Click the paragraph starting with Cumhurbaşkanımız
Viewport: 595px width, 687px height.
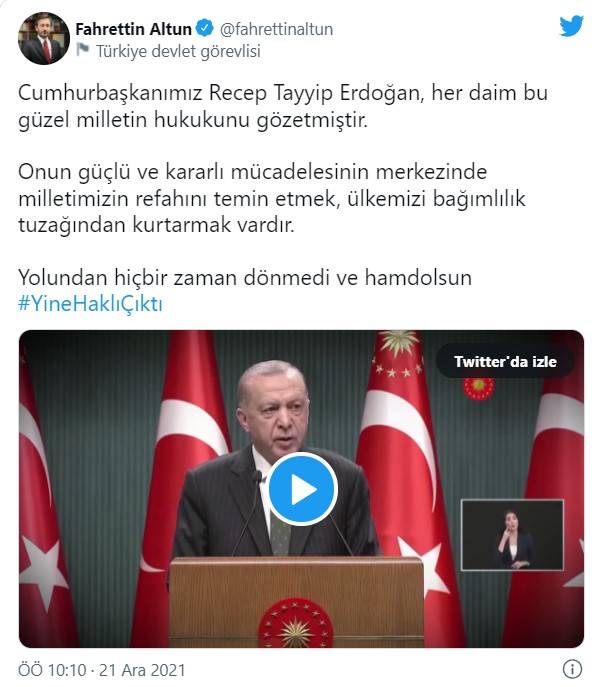283,106
